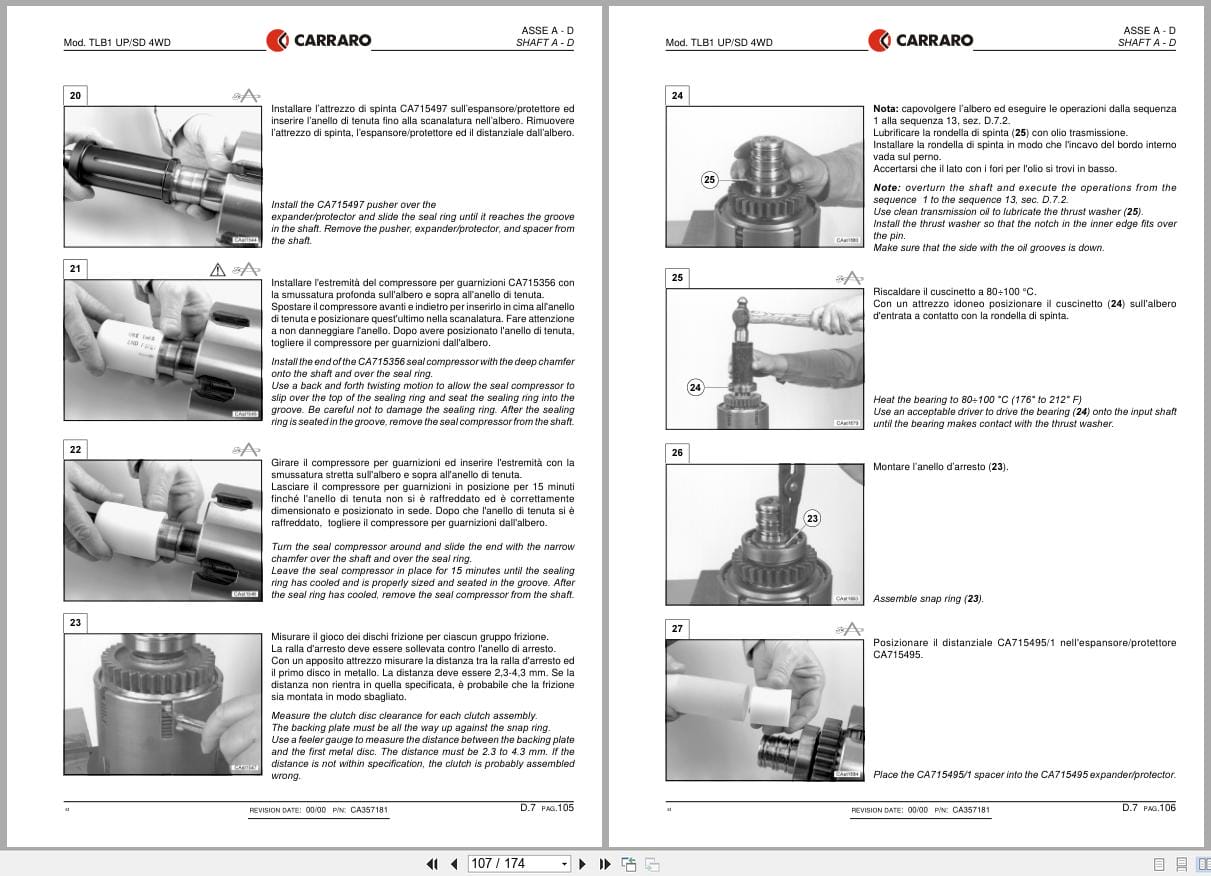The image size is (1211, 876).
Task: Click 'Measure the clutch disc clearance' sentence
Action: click(x=404, y=716)
